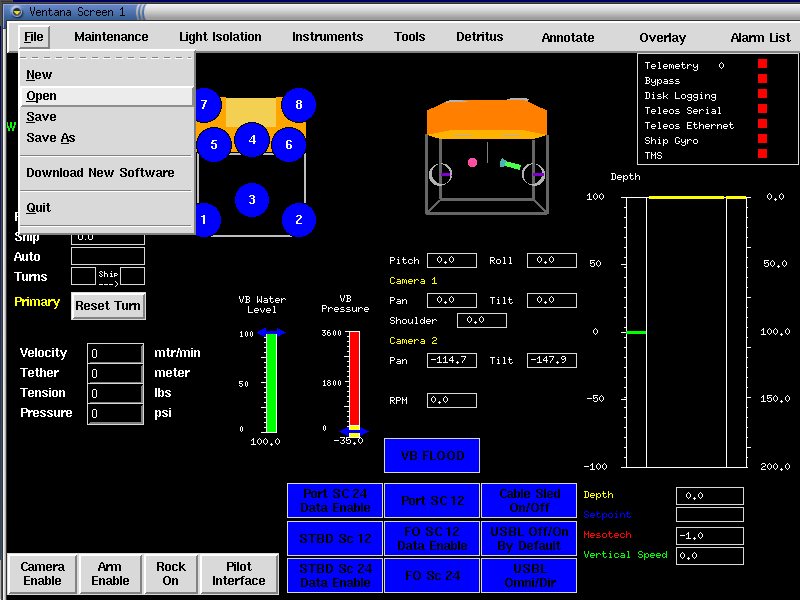Toggle Cable Sled On/Off

point(529,501)
